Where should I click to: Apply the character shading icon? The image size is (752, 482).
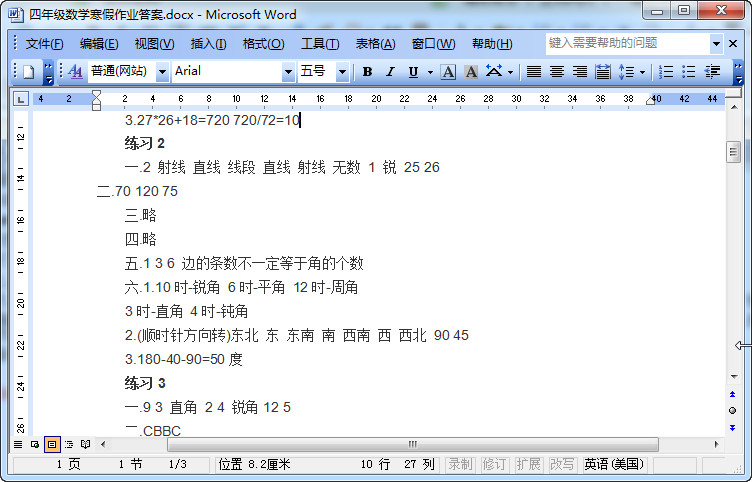point(471,72)
